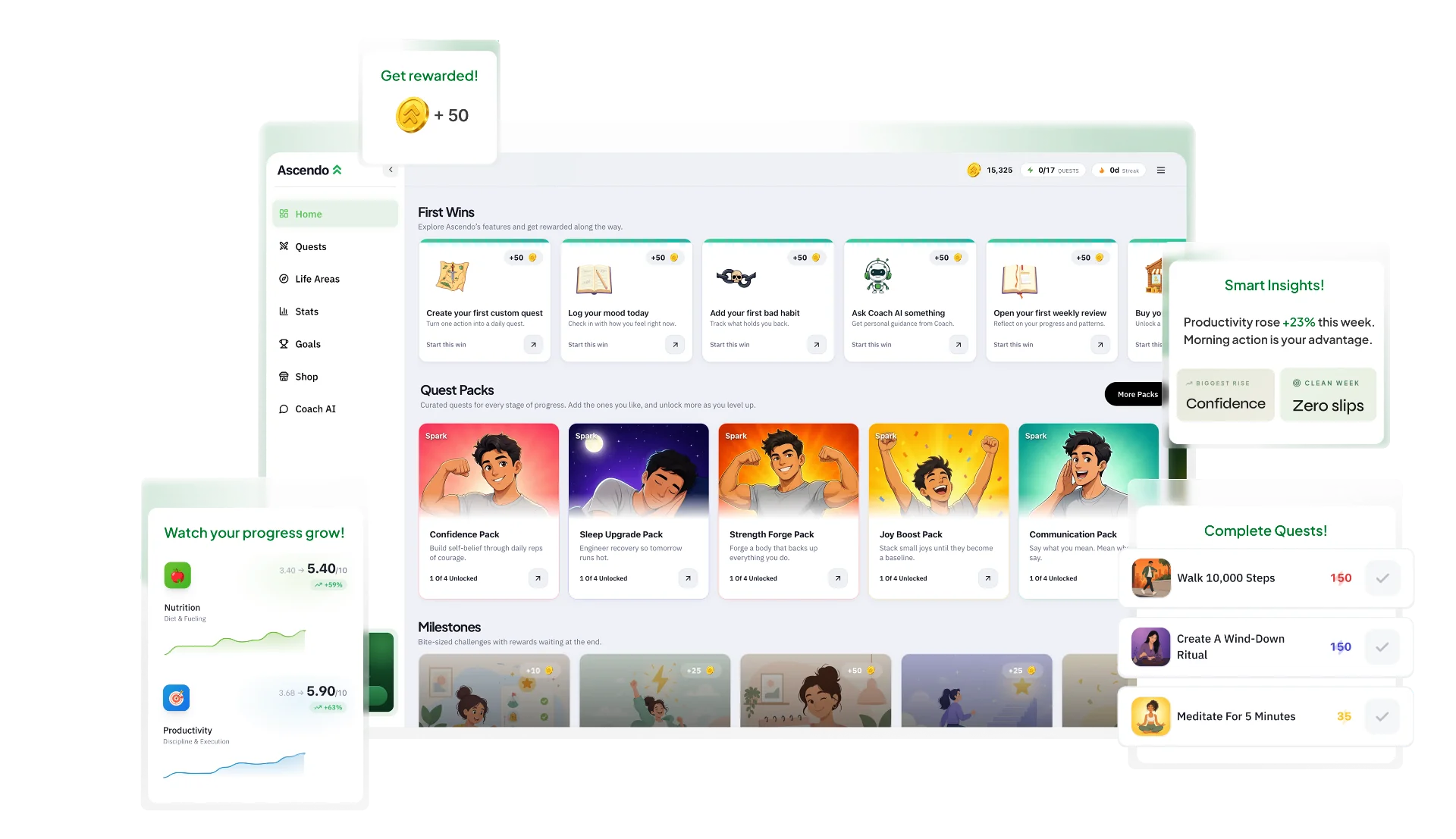Select the Confidence Pack cover image
Screen dimensions: 1456x839
pyautogui.click(x=488, y=470)
